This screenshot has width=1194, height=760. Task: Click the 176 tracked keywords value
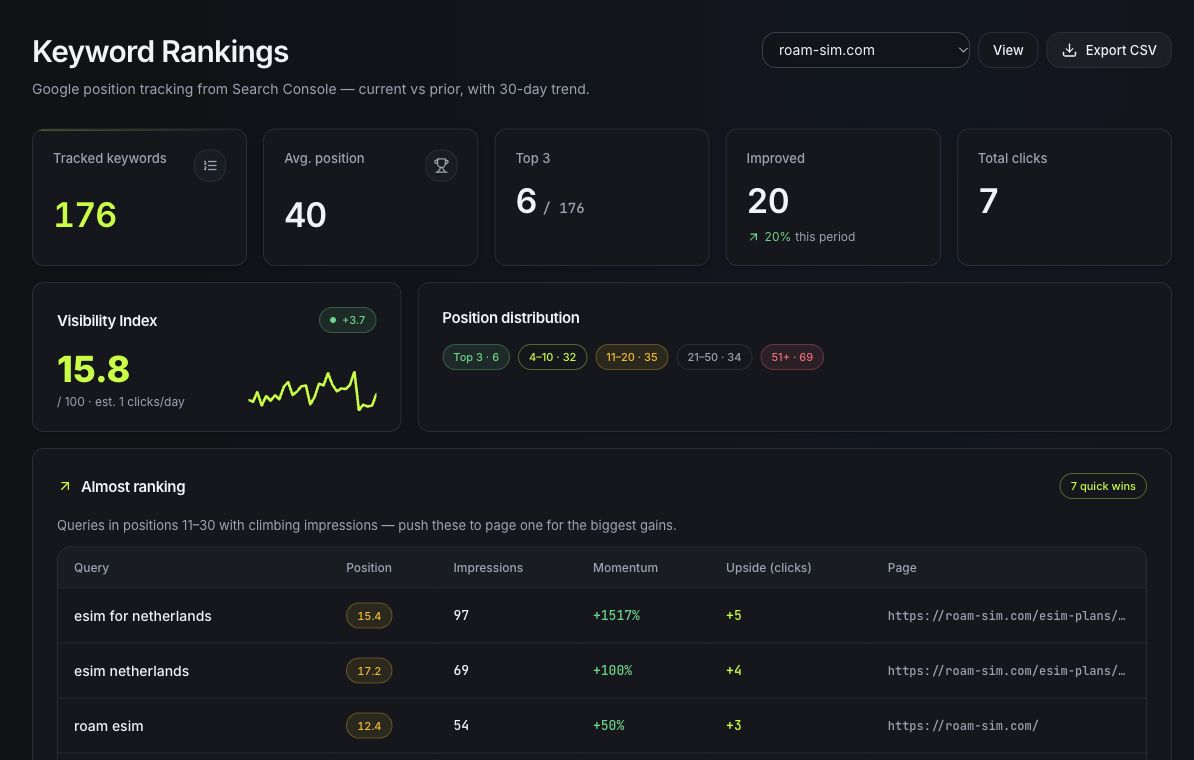click(x=85, y=215)
